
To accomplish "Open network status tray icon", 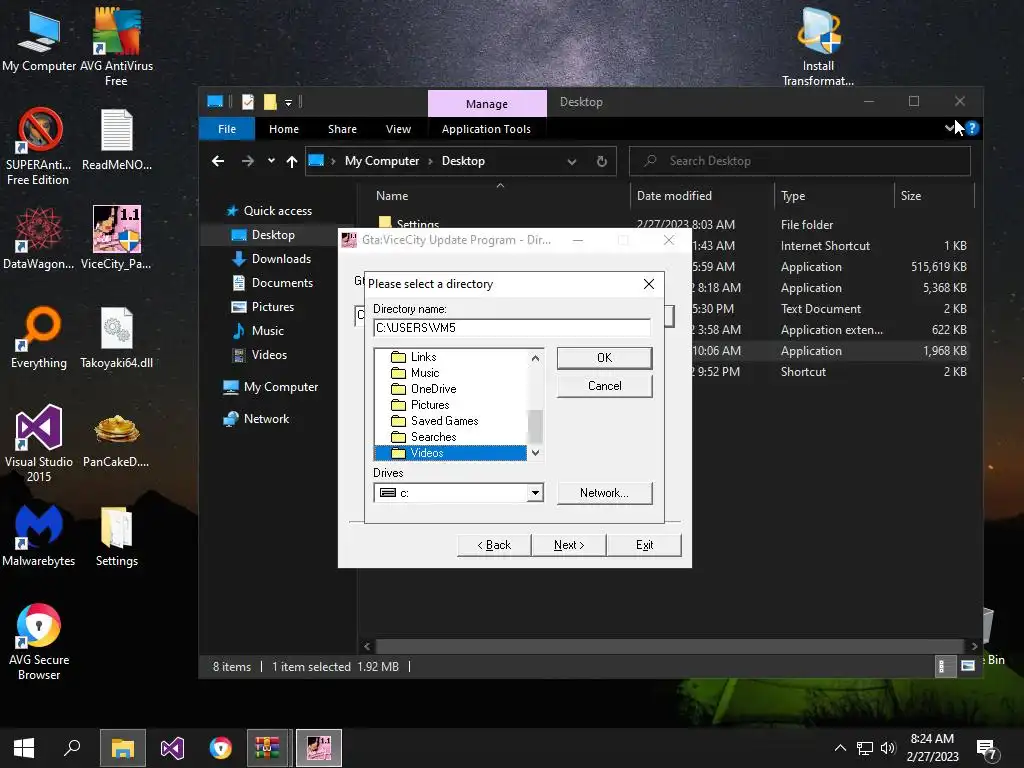I will point(865,748).
